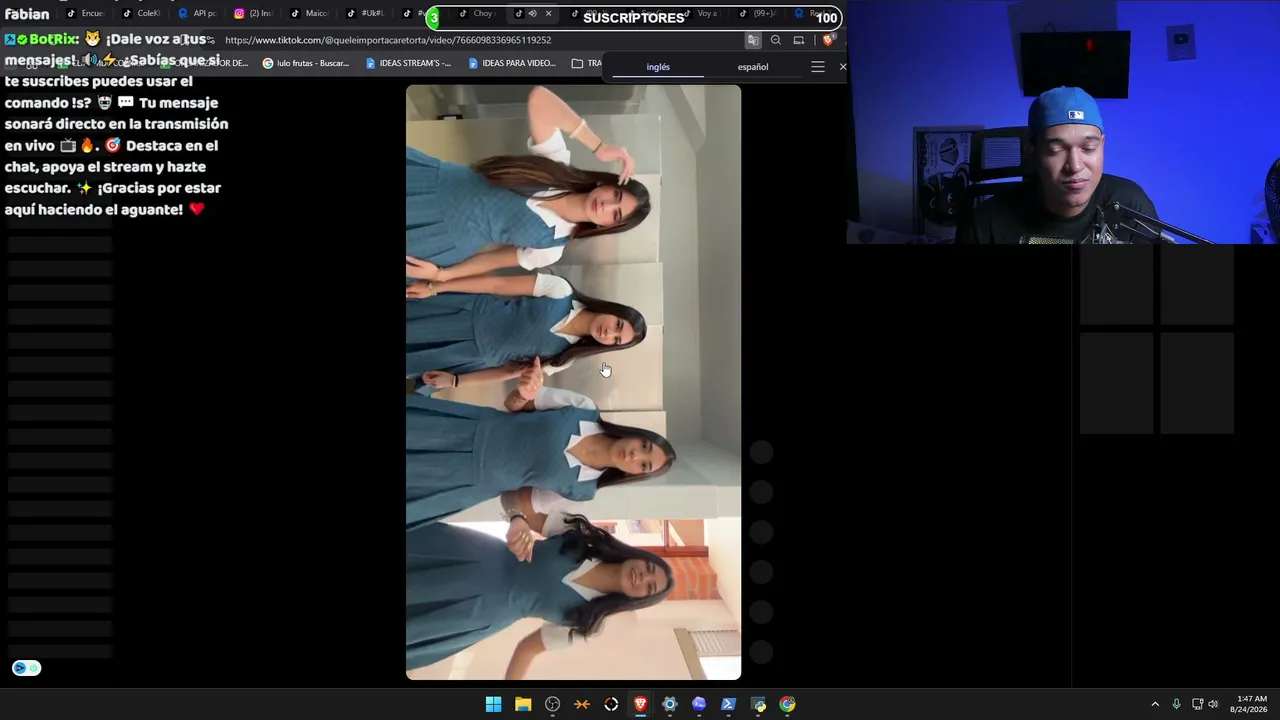Viewport: 1280px width, 720px height.
Task: Click the streamer webcam overlay
Action: [x=1062, y=122]
